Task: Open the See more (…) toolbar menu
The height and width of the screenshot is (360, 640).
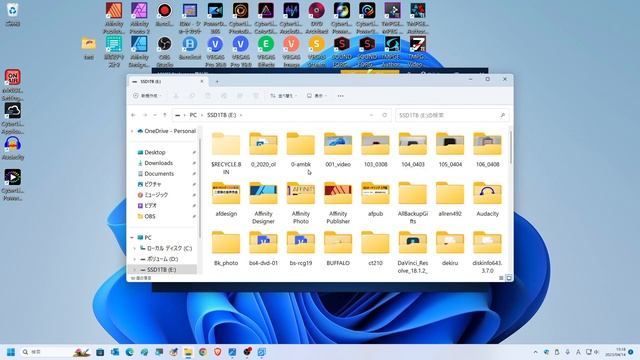Action: coord(340,96)
